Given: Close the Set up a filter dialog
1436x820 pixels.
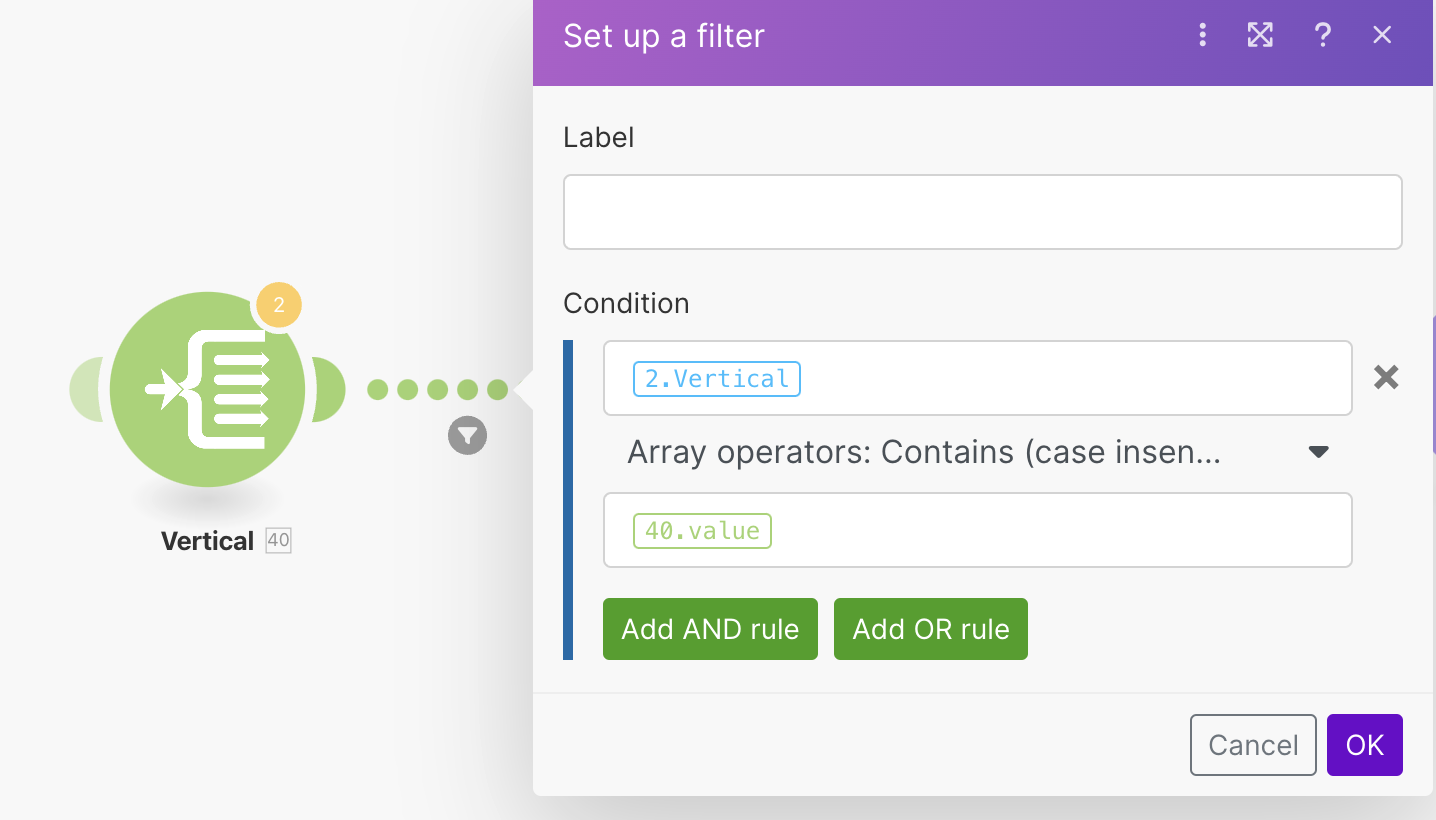Looking at the screenshot, I should pos(1382,36).
